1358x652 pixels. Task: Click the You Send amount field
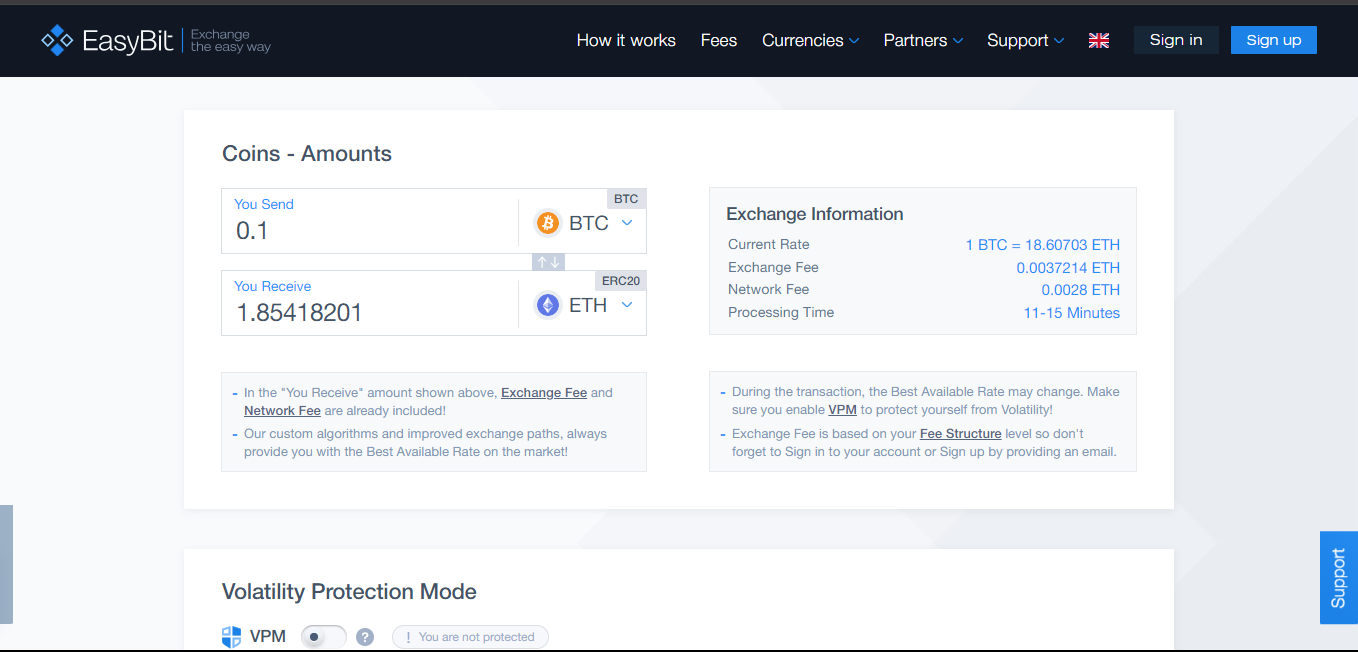point(370,221)
